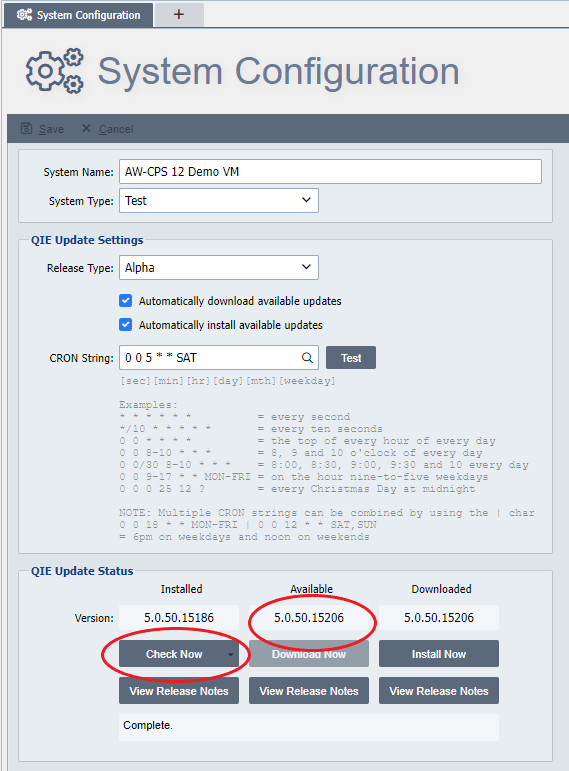Click the magnifier icon in CRON String field

pyautogui.click(x=307, y=357)
